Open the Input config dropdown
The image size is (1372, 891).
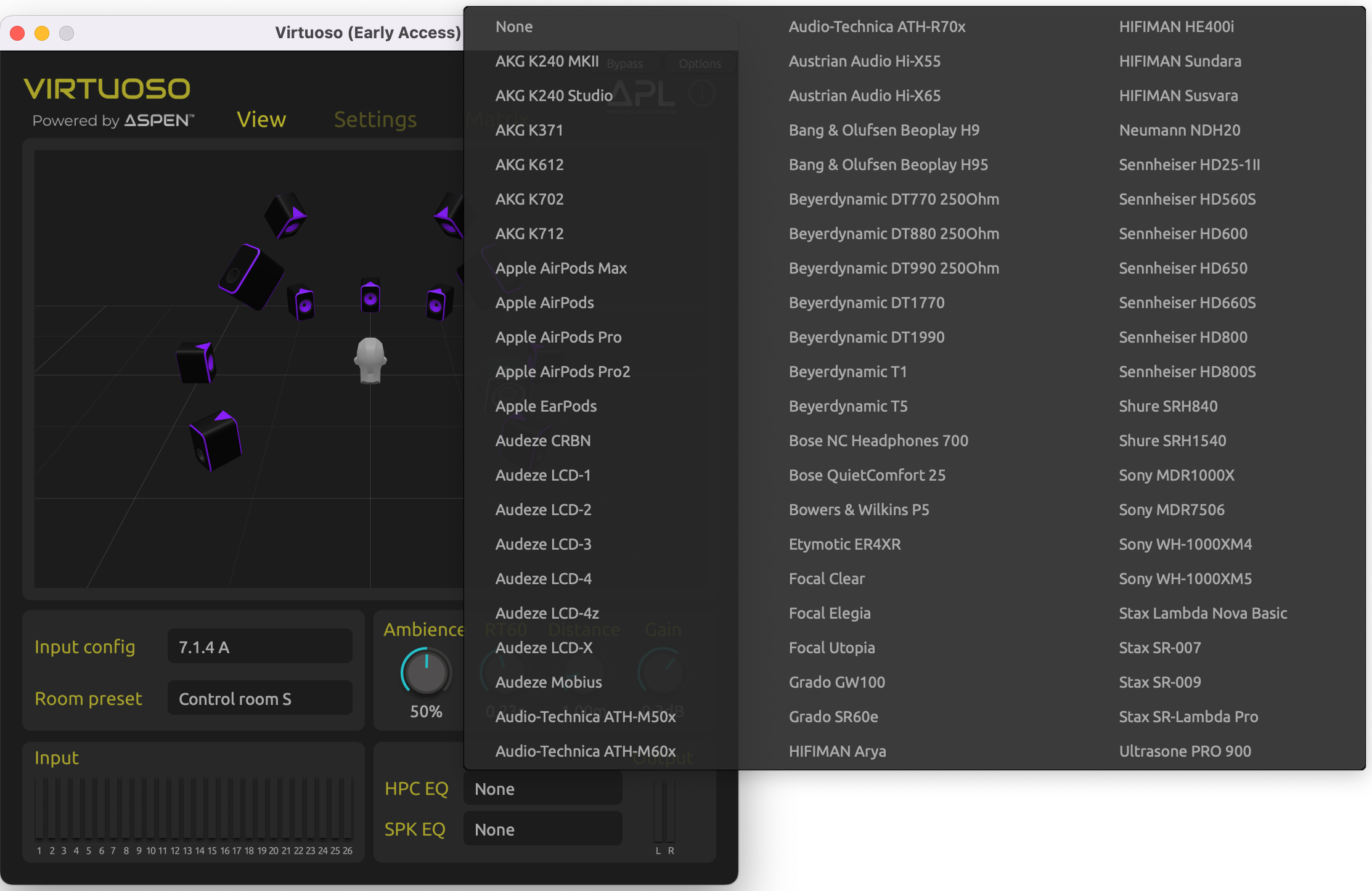(259, 646)
